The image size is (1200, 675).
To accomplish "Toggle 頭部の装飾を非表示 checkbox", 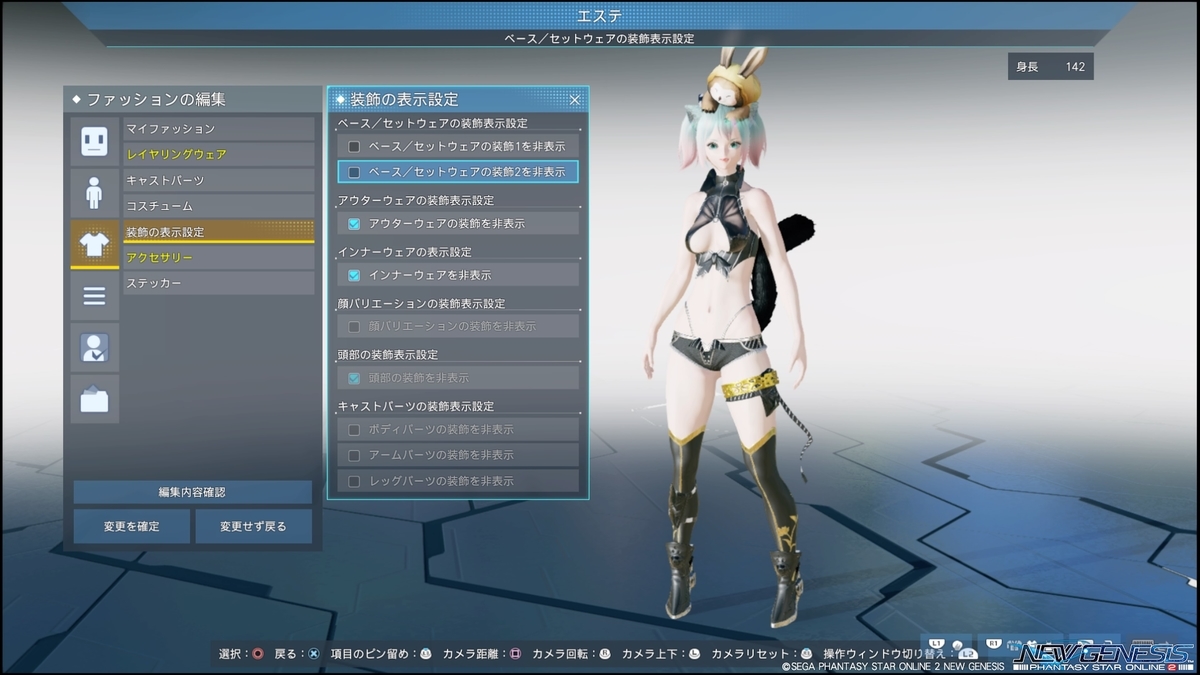I will [354, 378].
